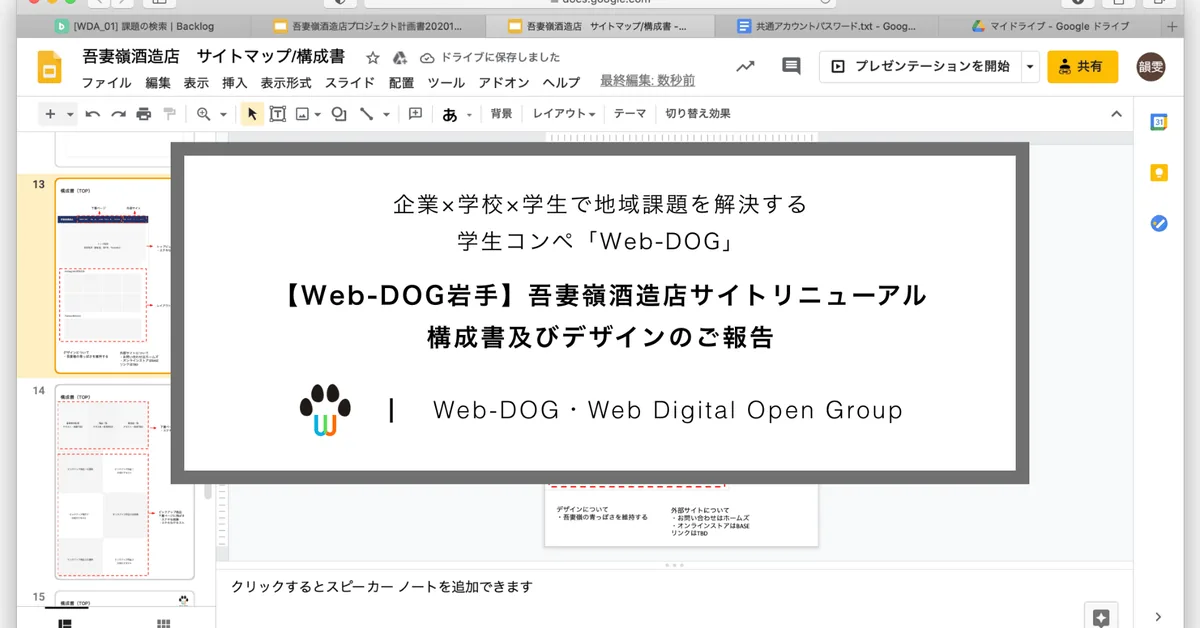The width and height of the screenshot is (1200, 628).
Task: Open the ファイル menu
Action: [x=106, y=82]
